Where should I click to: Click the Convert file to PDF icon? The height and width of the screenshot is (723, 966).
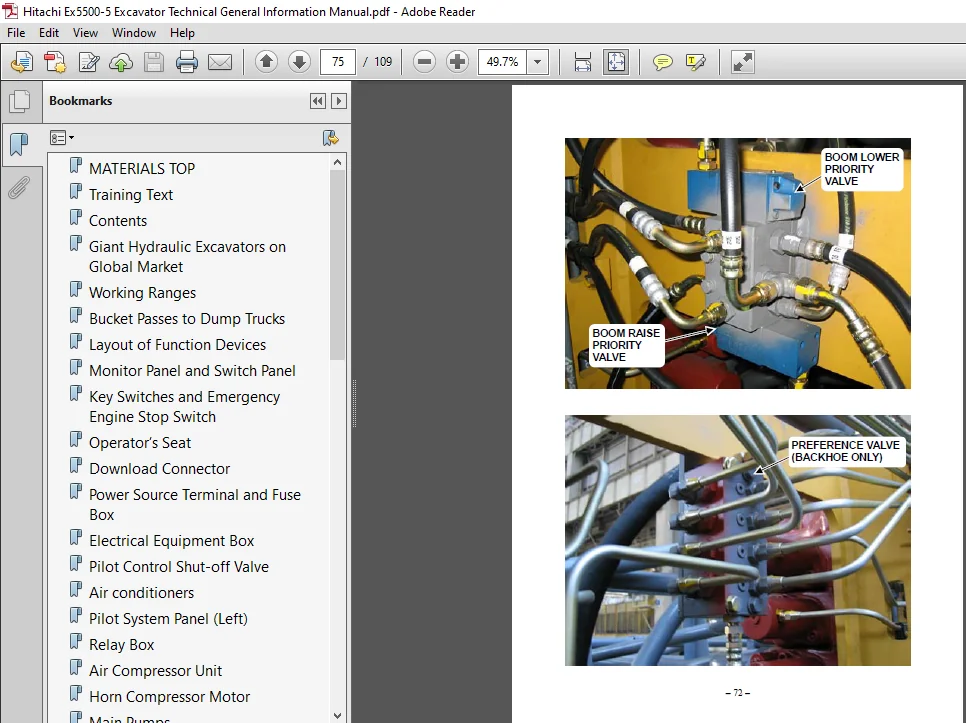(x=55, y=62)
